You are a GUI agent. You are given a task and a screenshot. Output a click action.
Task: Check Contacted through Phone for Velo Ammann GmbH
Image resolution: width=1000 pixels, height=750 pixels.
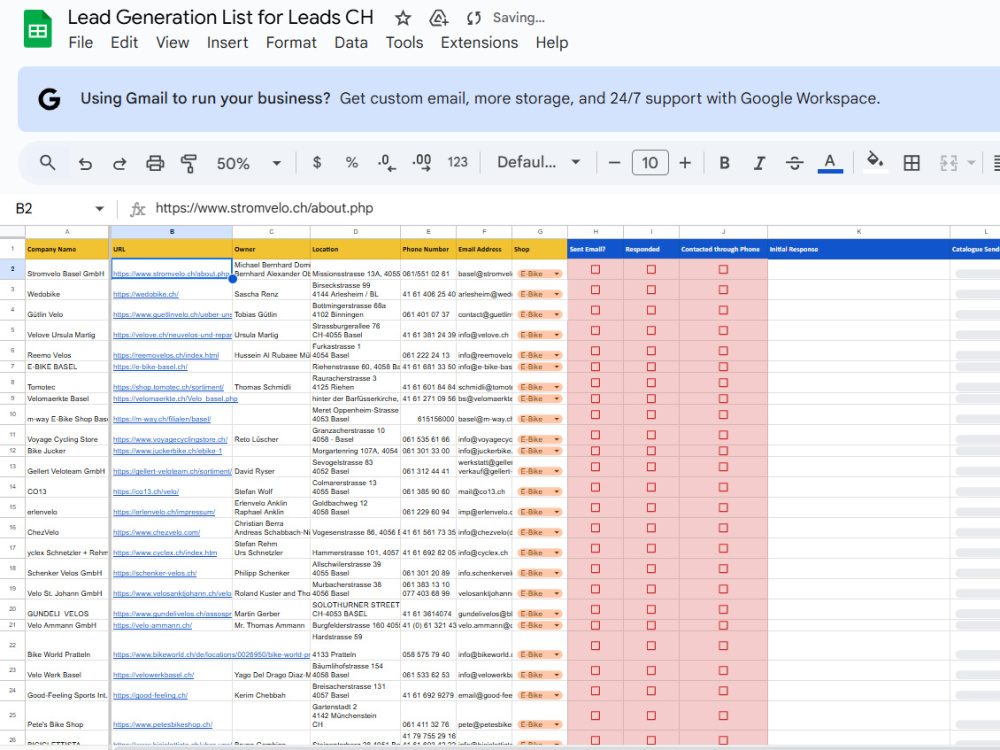coord(723,625)
